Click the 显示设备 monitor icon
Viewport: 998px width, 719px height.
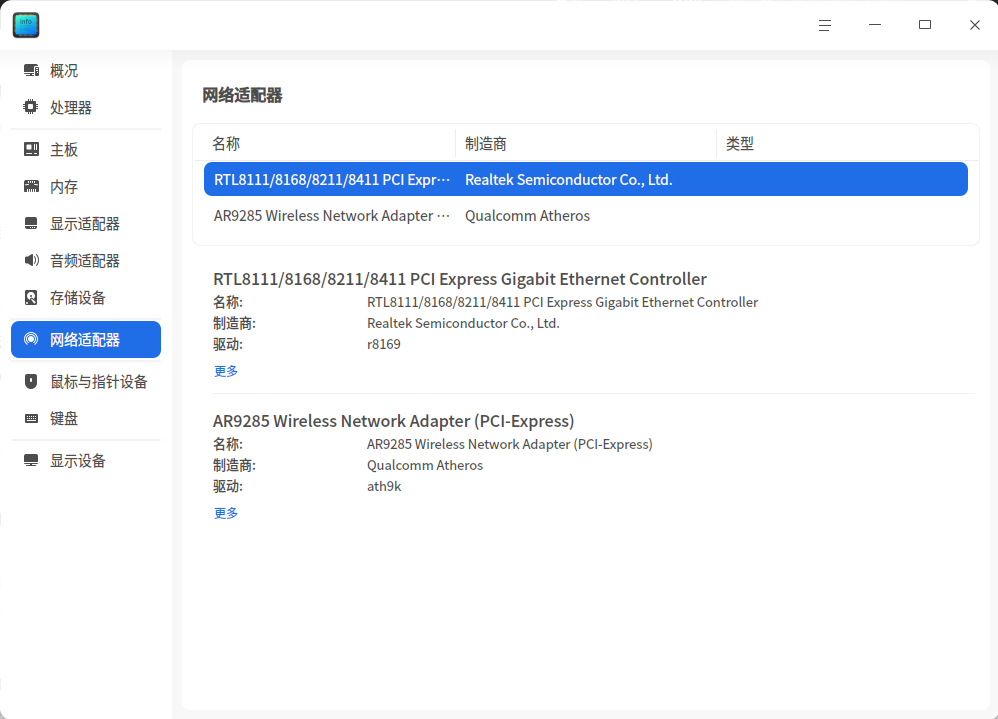point(31,460)
